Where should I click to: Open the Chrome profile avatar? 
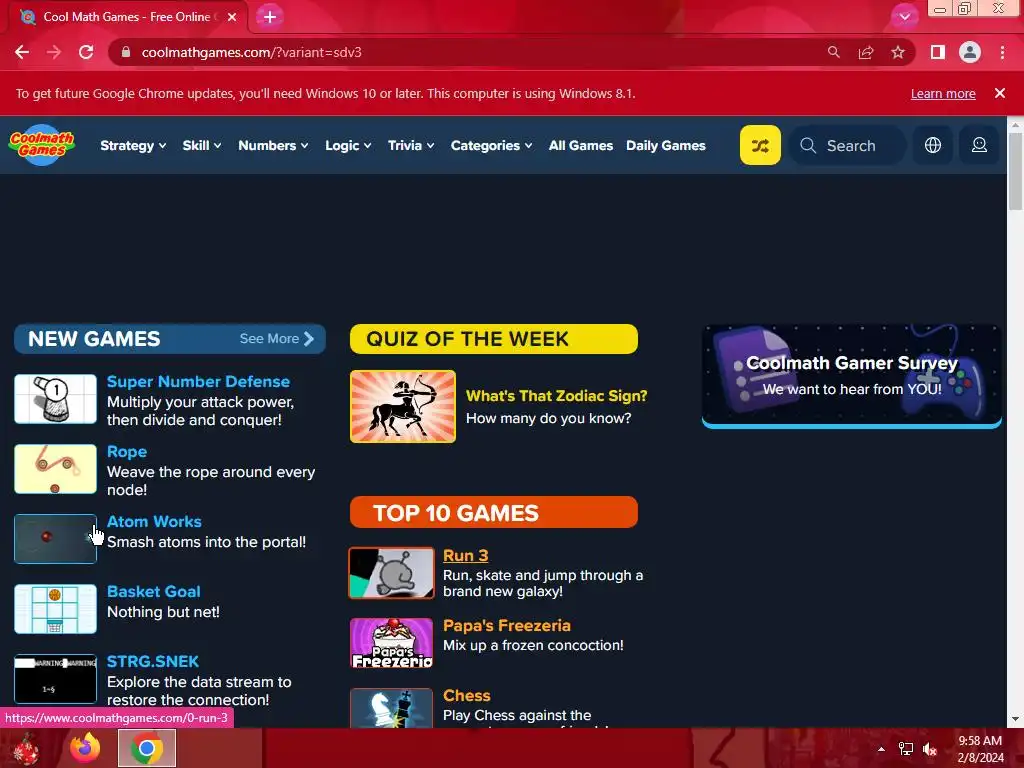[x=970, y=52]
